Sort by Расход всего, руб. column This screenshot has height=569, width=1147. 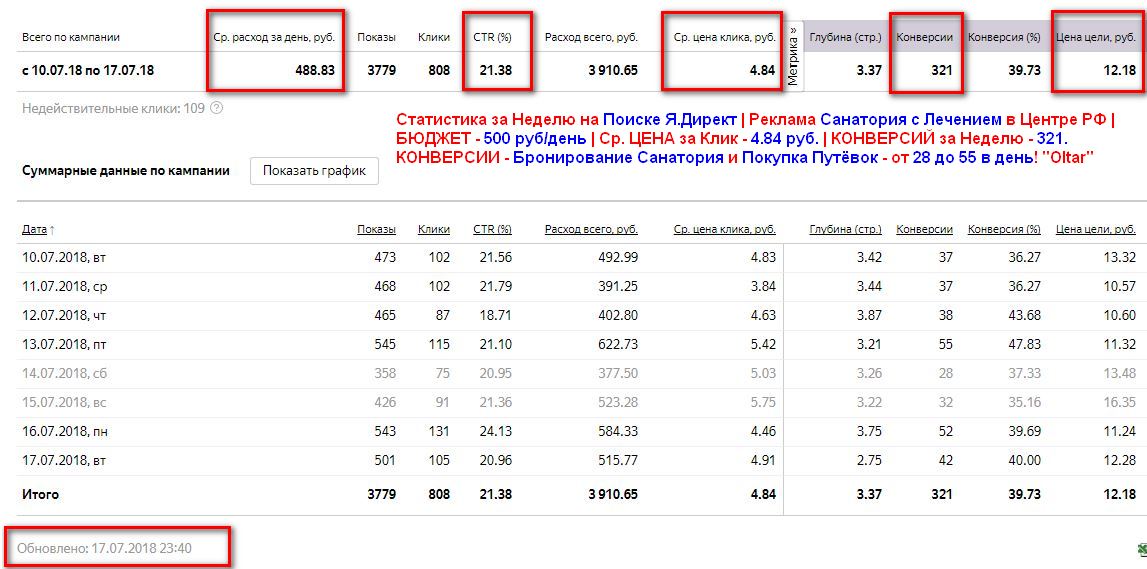point(591,230)
